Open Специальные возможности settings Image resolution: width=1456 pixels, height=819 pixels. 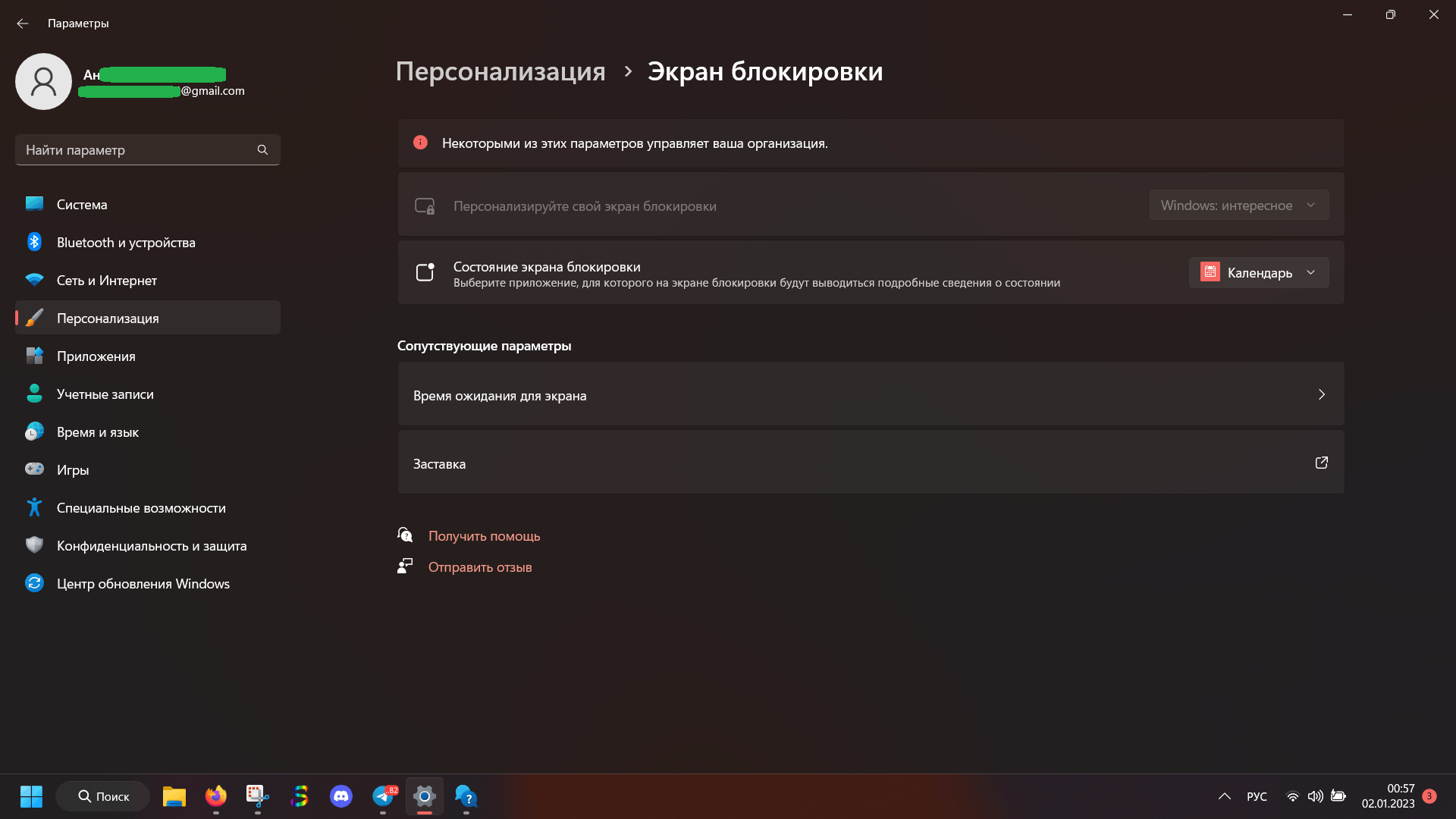click(140, 507)
